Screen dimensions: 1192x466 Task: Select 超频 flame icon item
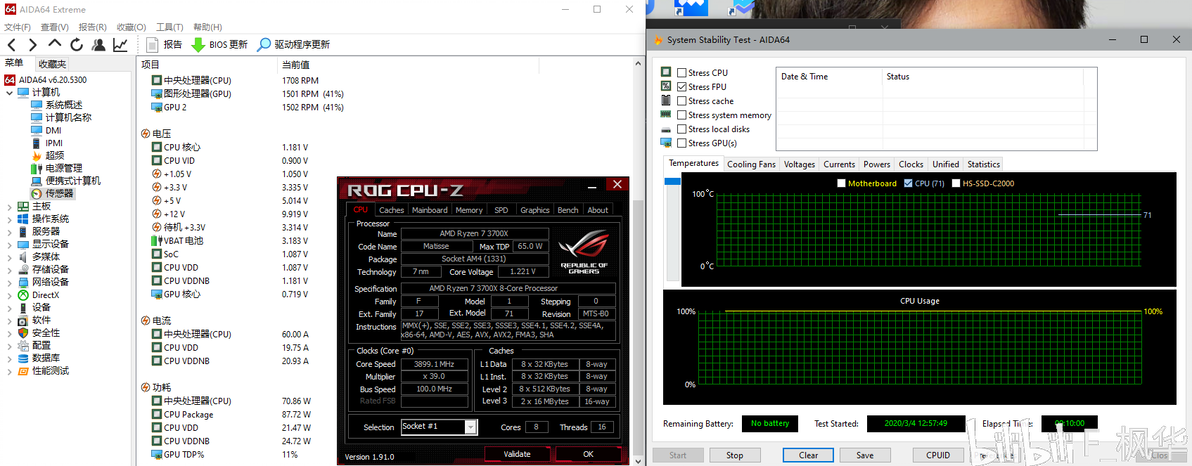point(47,156)
